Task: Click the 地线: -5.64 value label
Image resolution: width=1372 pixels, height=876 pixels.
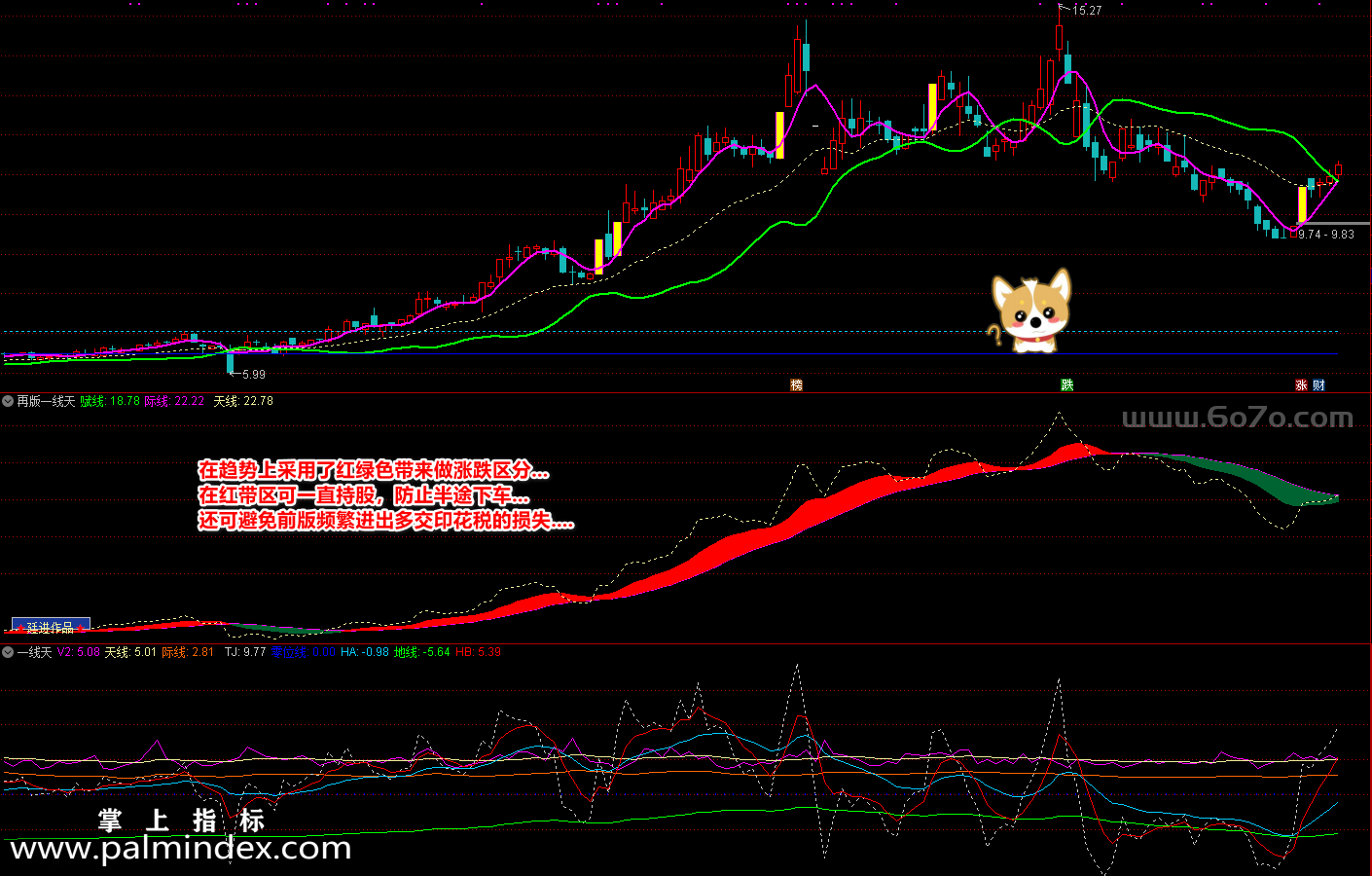Action: pyautogui.click(x=422, y=652)
